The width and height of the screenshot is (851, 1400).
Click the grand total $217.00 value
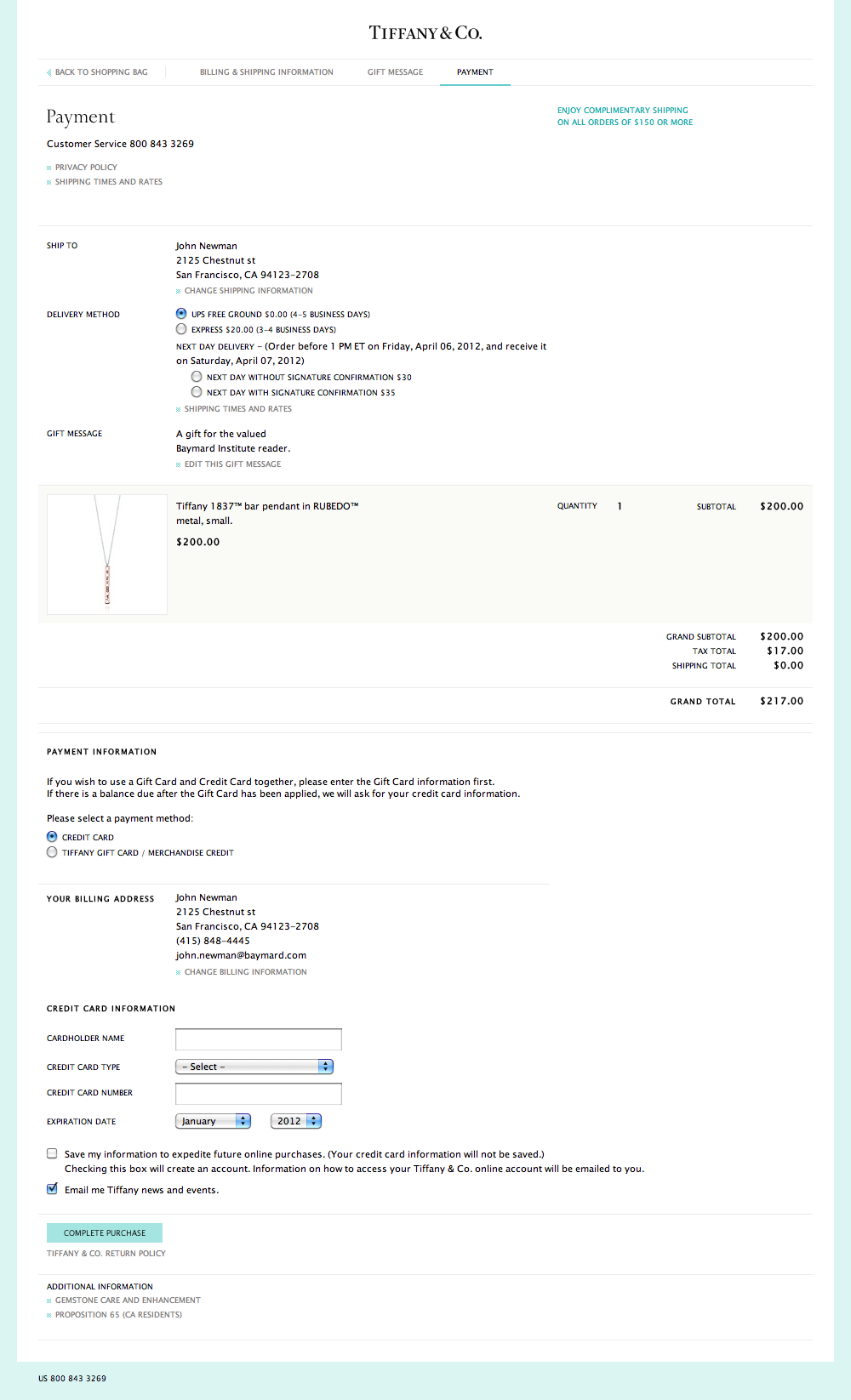(782, 702)
